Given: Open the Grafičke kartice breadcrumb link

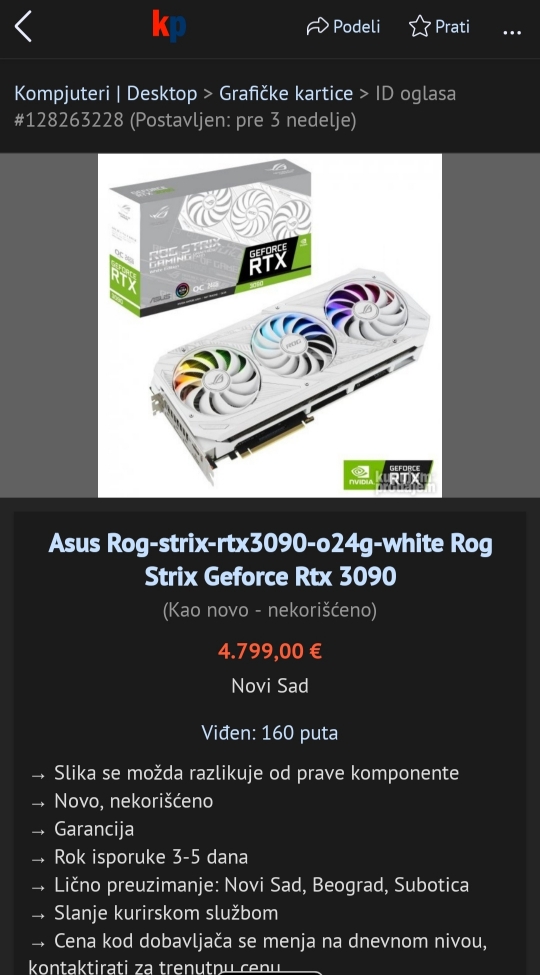Looking at the screenshot, I should coord(286,93).
